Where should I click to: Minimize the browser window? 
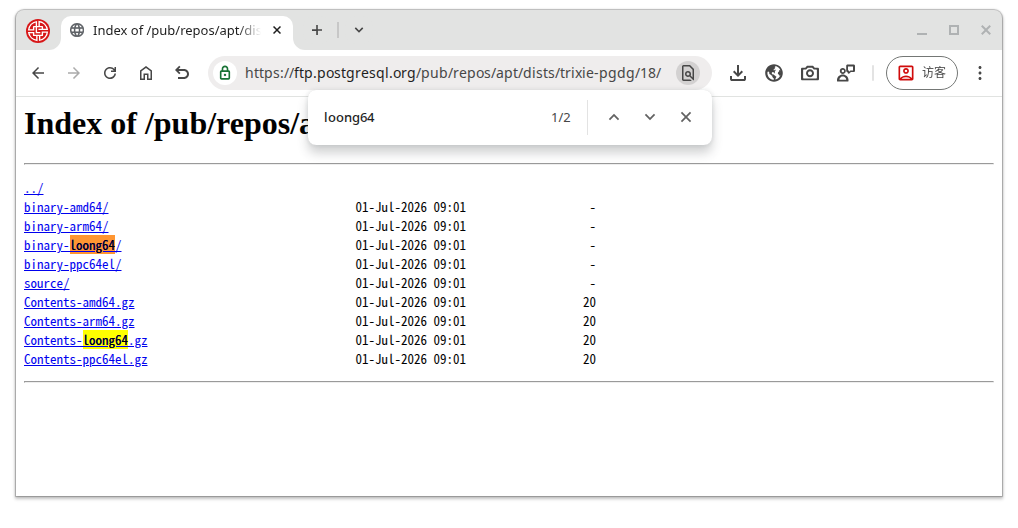tap(922, 31)
